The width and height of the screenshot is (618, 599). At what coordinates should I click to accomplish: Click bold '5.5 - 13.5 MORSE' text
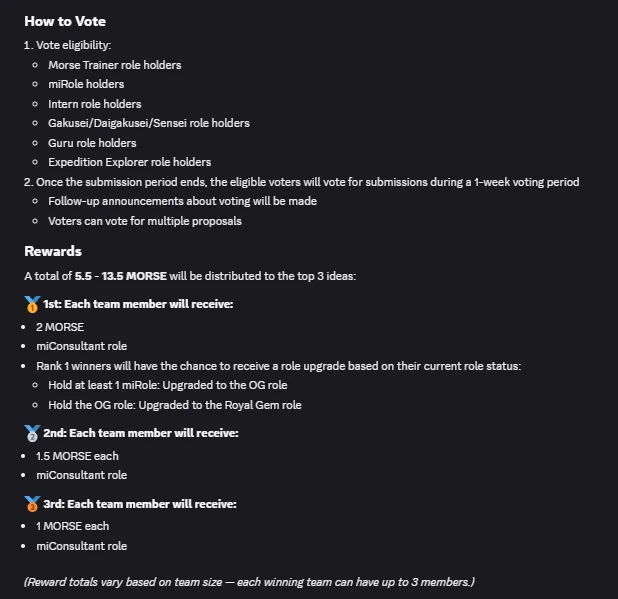121,276
